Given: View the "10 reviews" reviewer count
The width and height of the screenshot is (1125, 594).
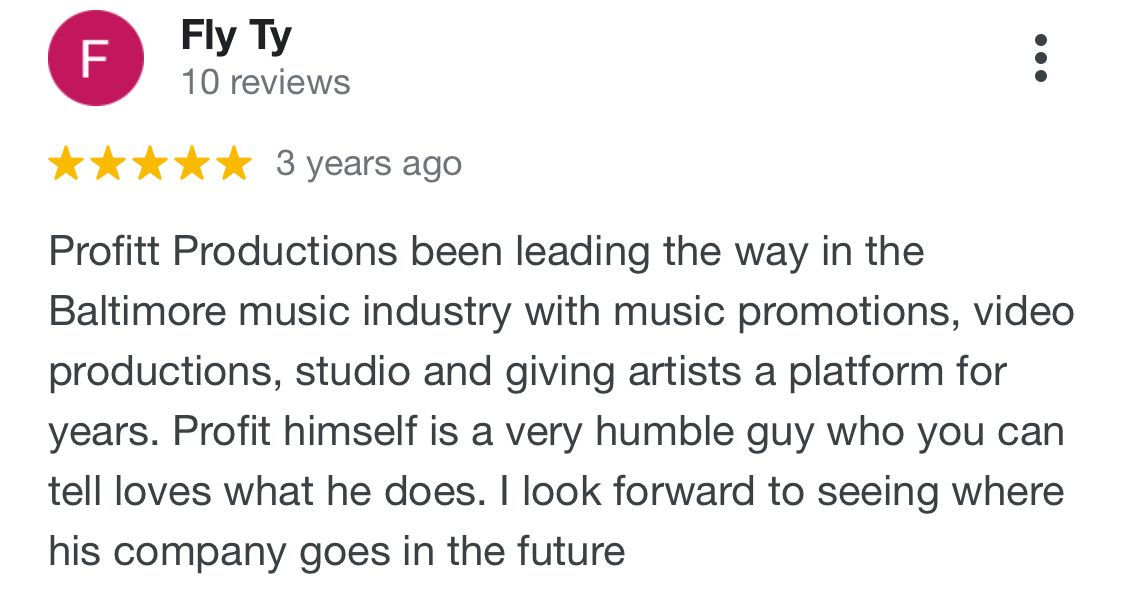Looking at the screenshot, I should [x=265, y=82].
